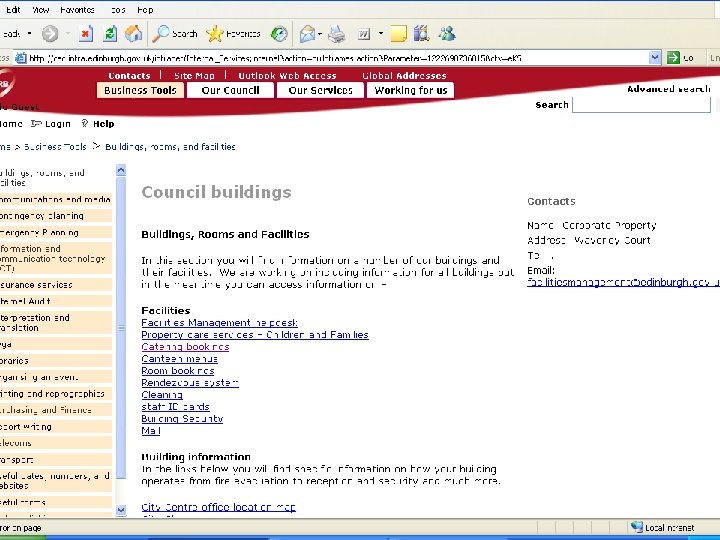Expand the Mail icon dropdown arrow
720x540 pixels.
pos(320,34)
